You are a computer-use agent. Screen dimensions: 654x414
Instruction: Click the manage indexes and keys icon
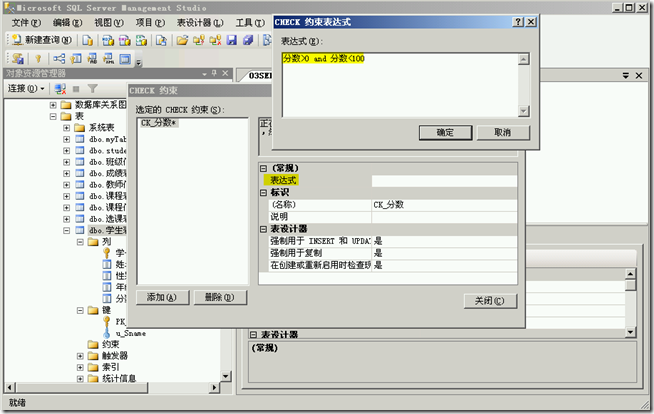tap(75, 59)
